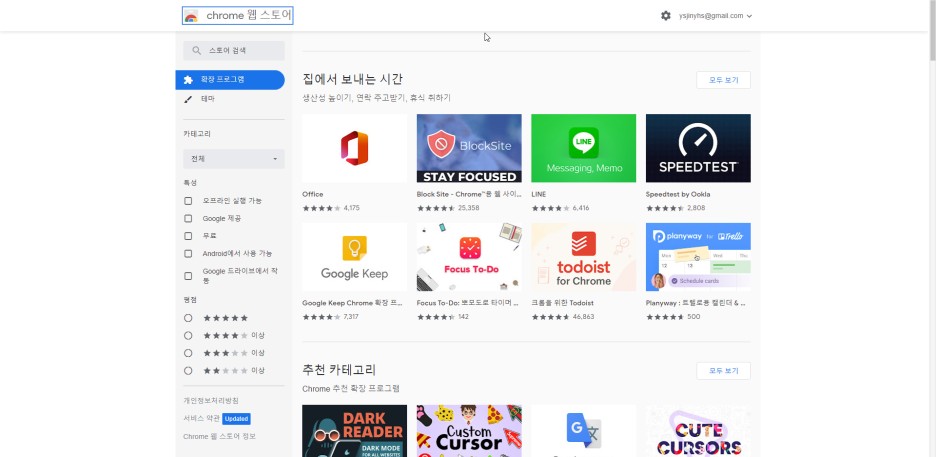The image size is (936, 457).
Task: Click the LINE star rating 6,416
Action: tap(561, 208)
